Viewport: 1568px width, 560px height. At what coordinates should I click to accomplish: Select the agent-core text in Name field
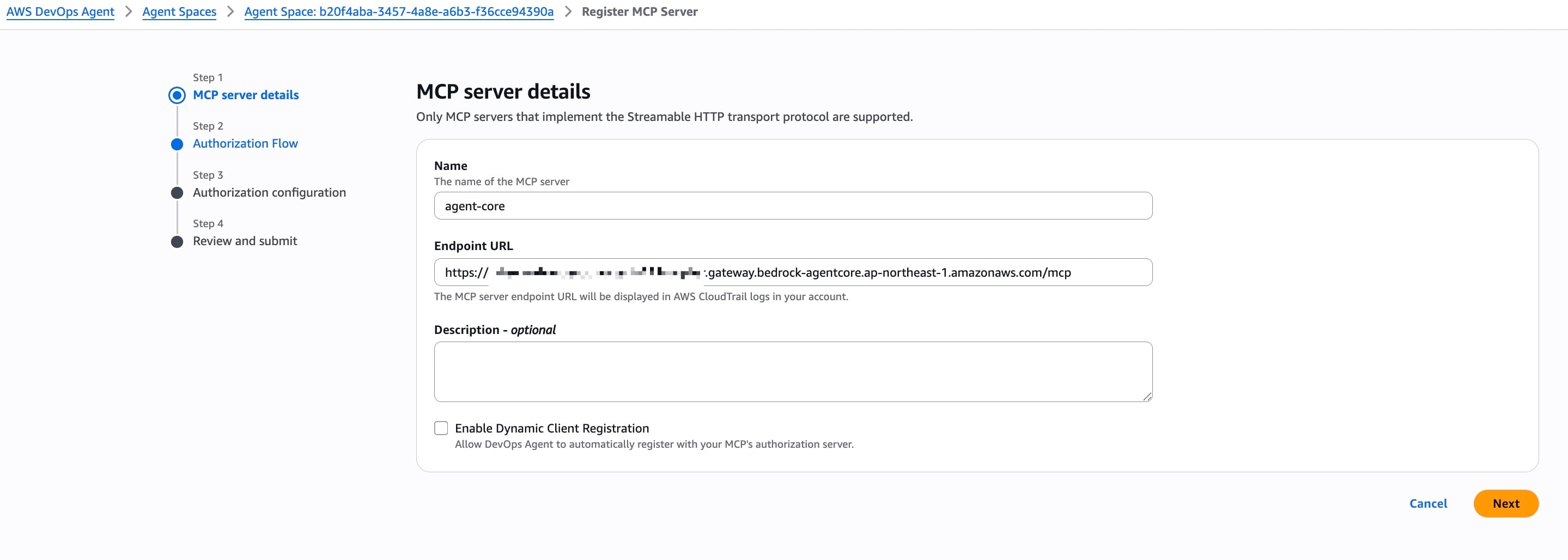474,206
